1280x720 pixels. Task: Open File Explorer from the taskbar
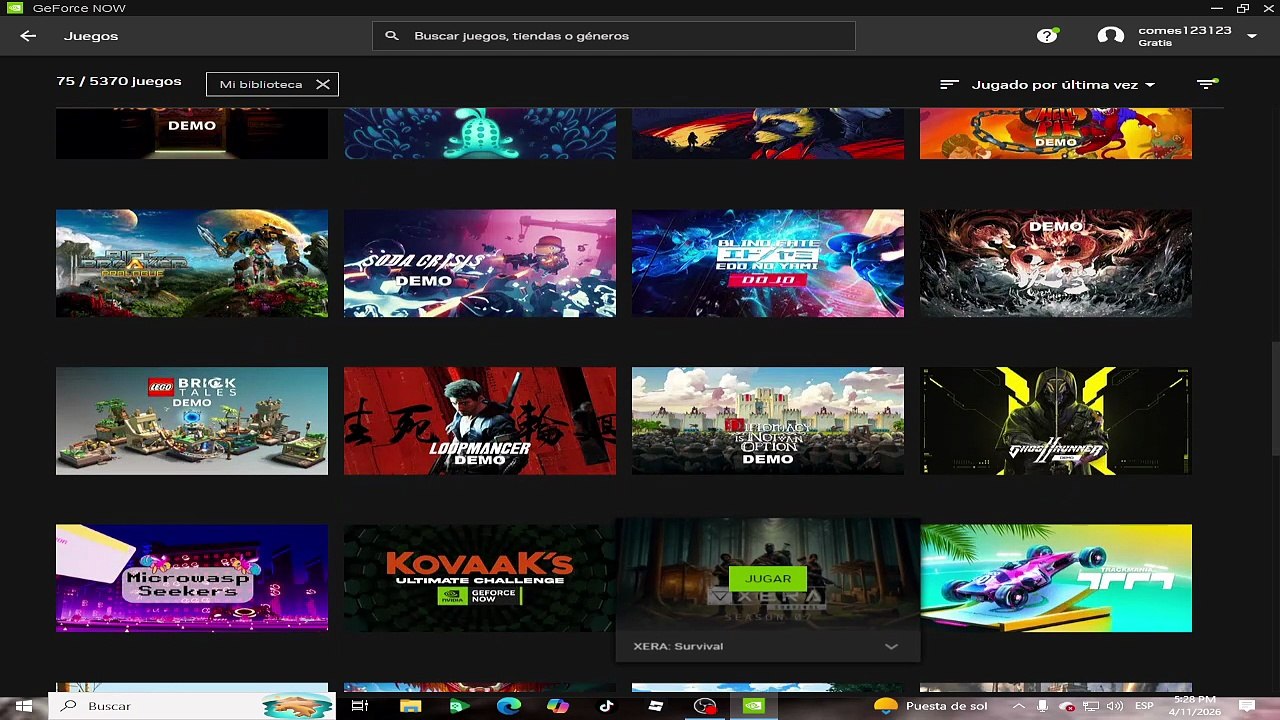[x=410, y=706]
